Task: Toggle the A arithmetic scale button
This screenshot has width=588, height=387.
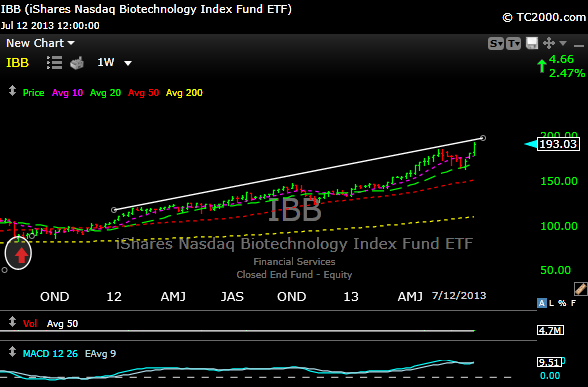Action: [x=542, y=303]
